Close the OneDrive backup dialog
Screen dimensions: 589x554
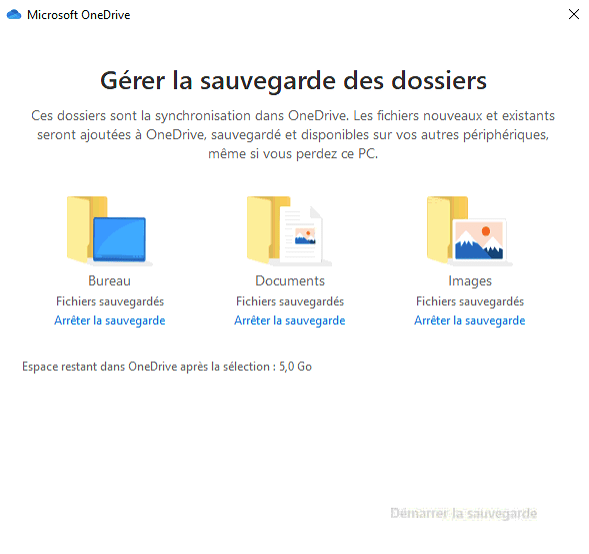(x=574, y=14)
